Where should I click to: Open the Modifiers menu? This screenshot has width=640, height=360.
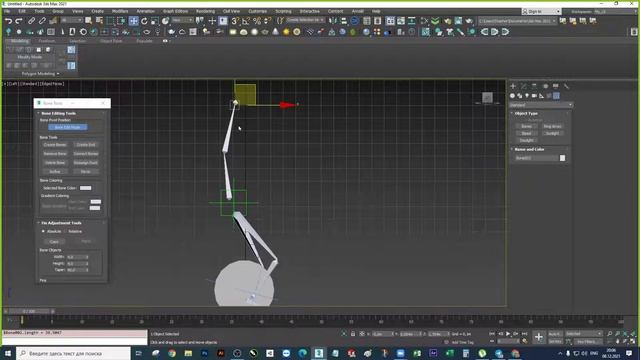point(120,11)
